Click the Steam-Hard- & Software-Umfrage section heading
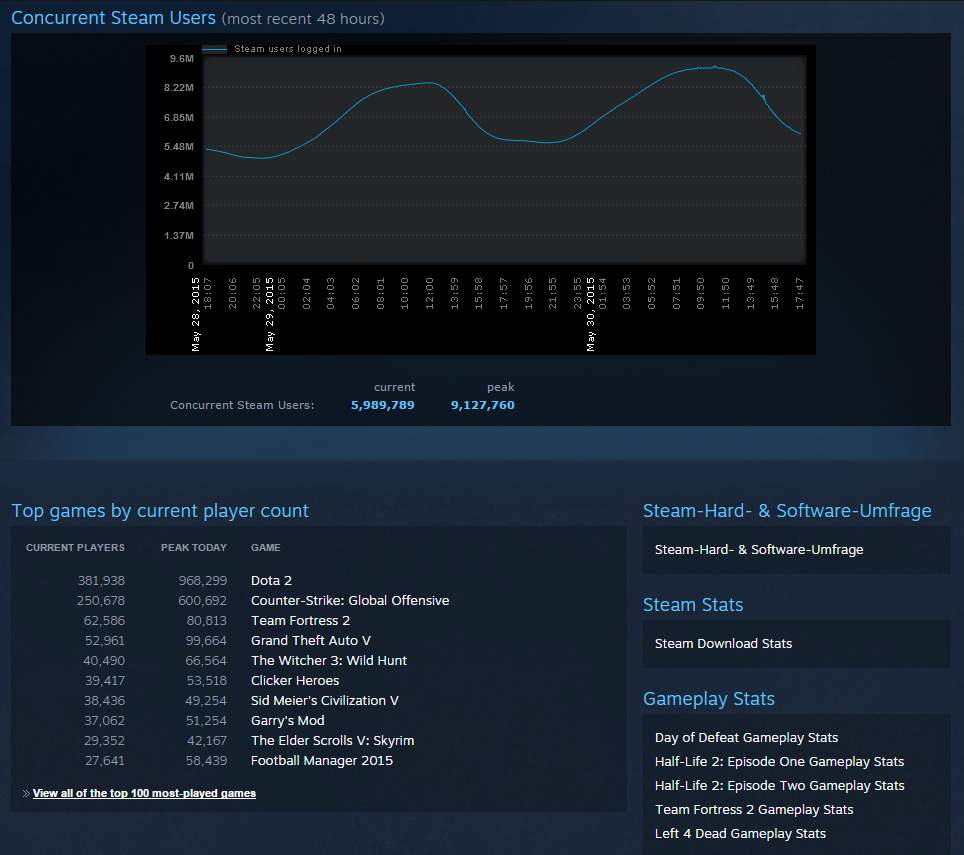 pyautogui.click(x=787, y=511)
